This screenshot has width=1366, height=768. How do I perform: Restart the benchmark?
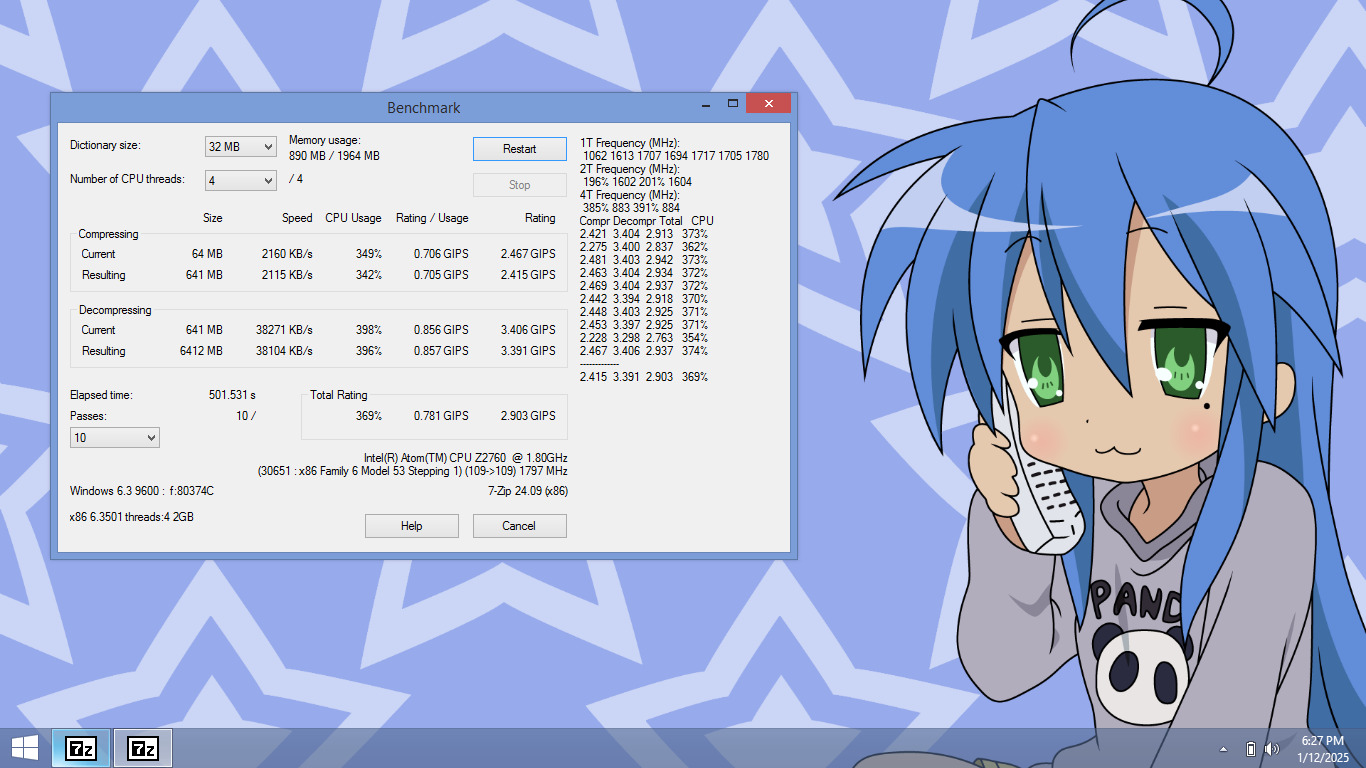pos(520,149)
